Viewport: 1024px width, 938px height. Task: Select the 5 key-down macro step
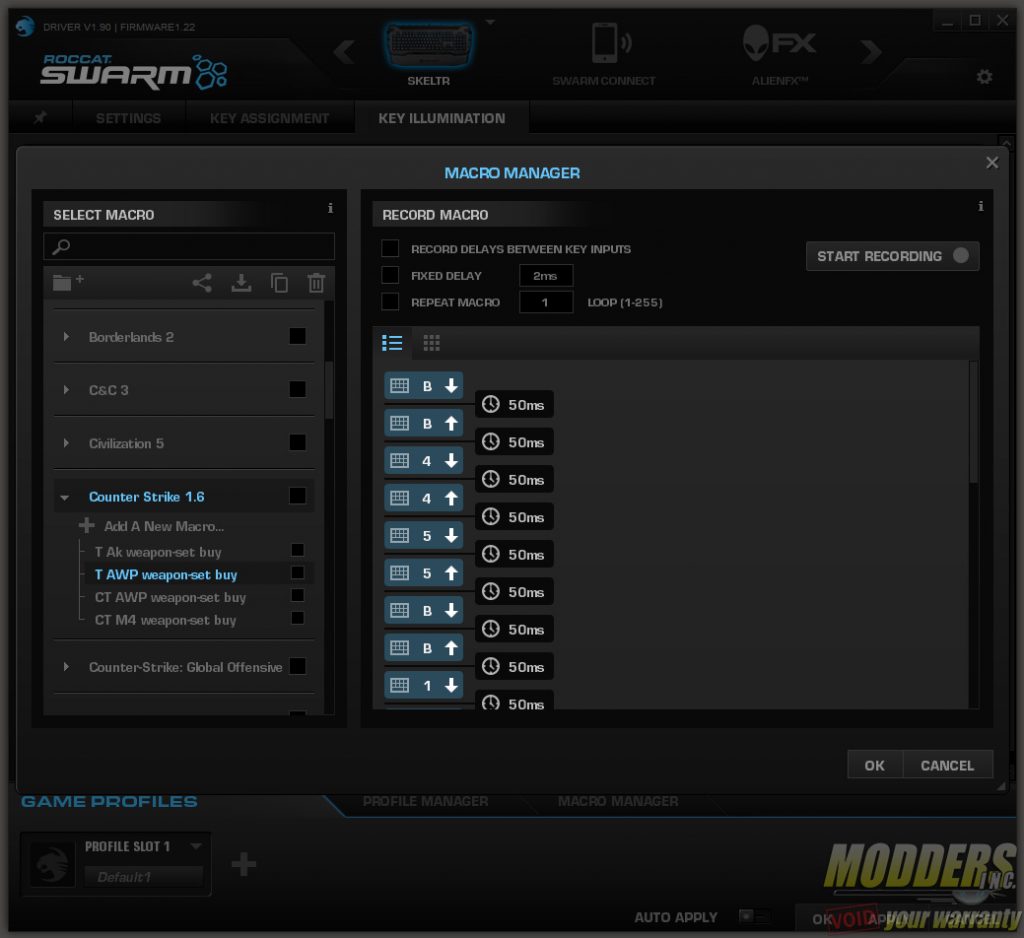424,536
